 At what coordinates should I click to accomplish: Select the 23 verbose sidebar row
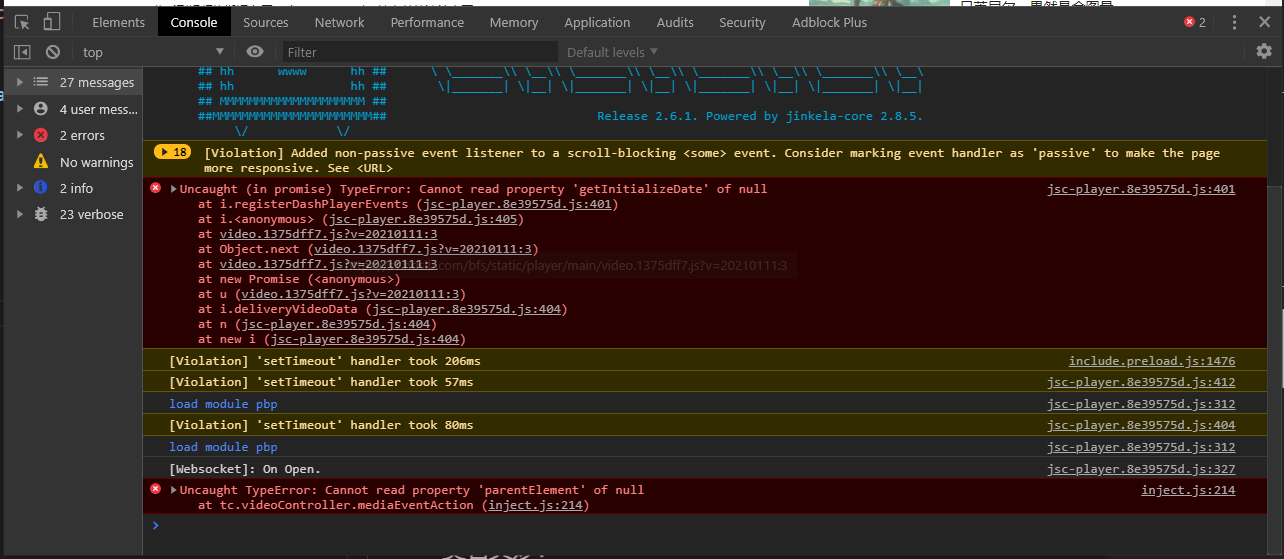point(71,214)
